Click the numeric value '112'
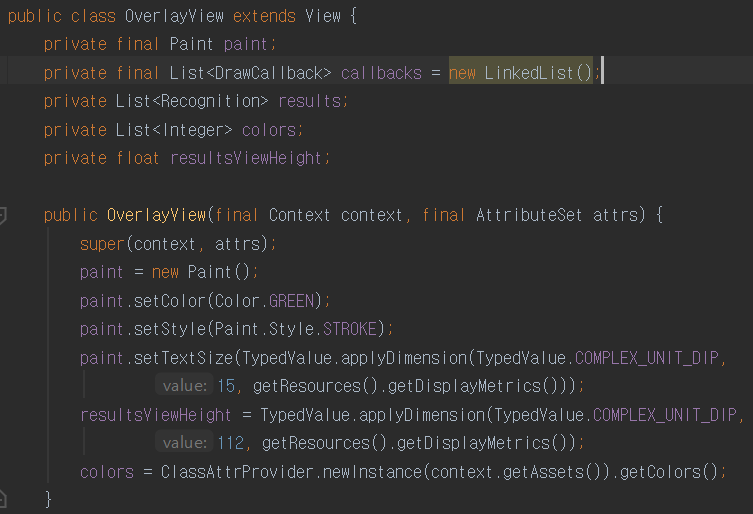753x514 pixels. pos(231,443)
